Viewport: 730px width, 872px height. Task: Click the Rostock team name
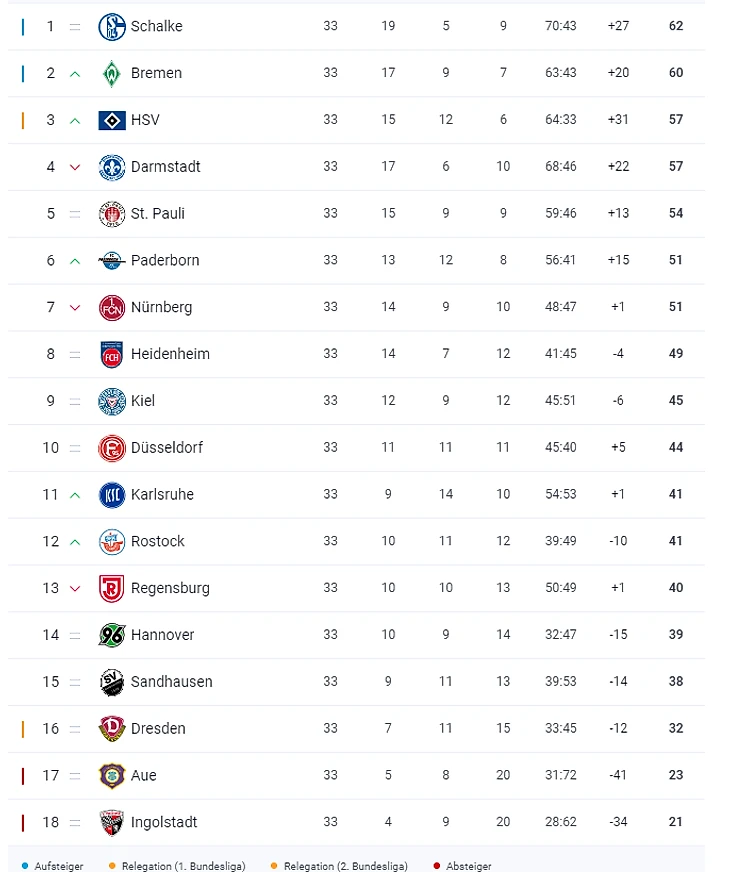158,541
